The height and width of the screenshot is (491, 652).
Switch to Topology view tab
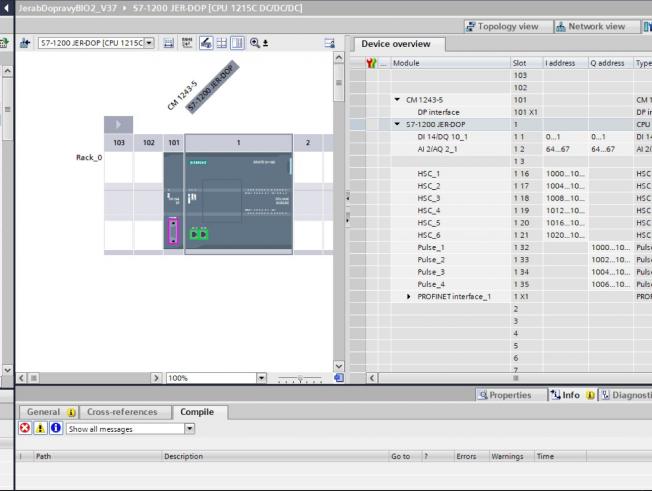(508, 27)
